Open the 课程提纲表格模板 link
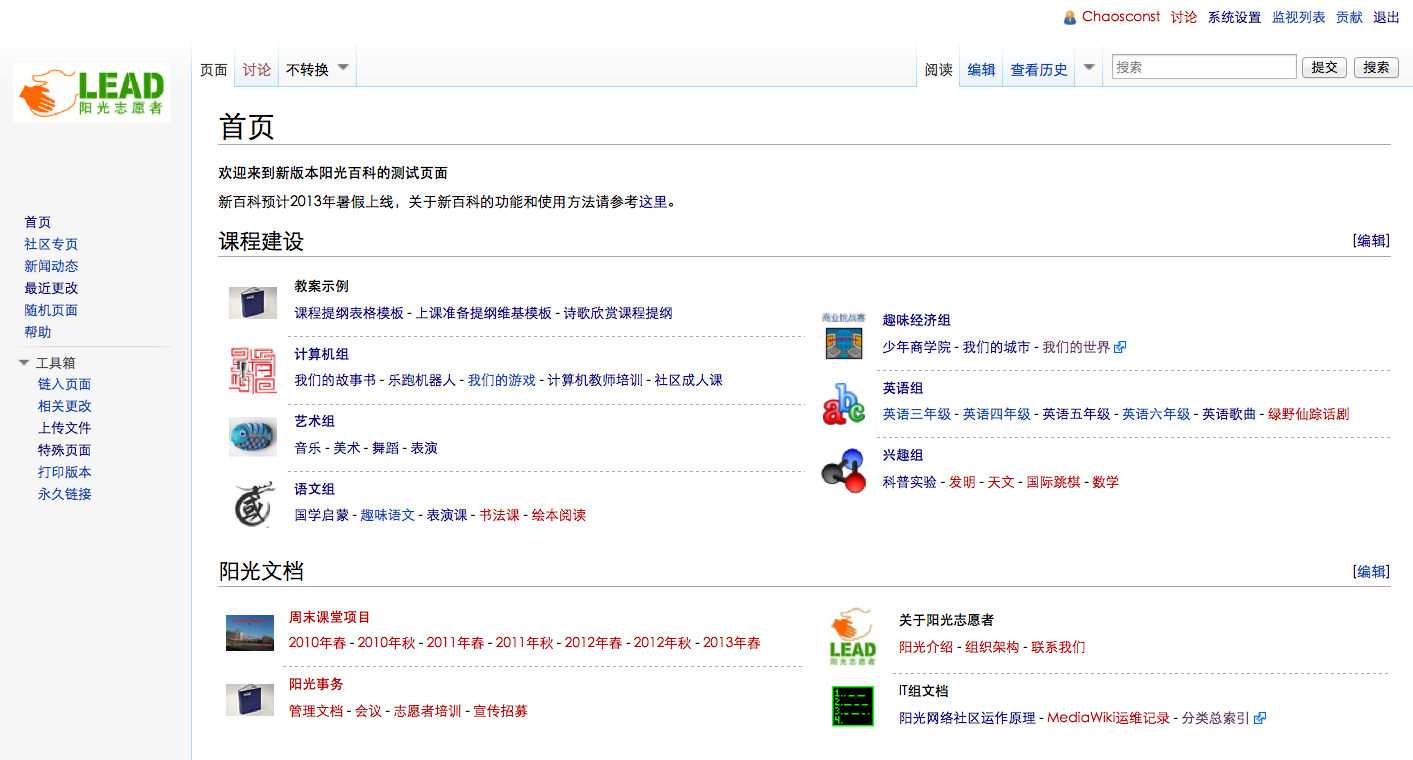 click(x=349, y=313)
